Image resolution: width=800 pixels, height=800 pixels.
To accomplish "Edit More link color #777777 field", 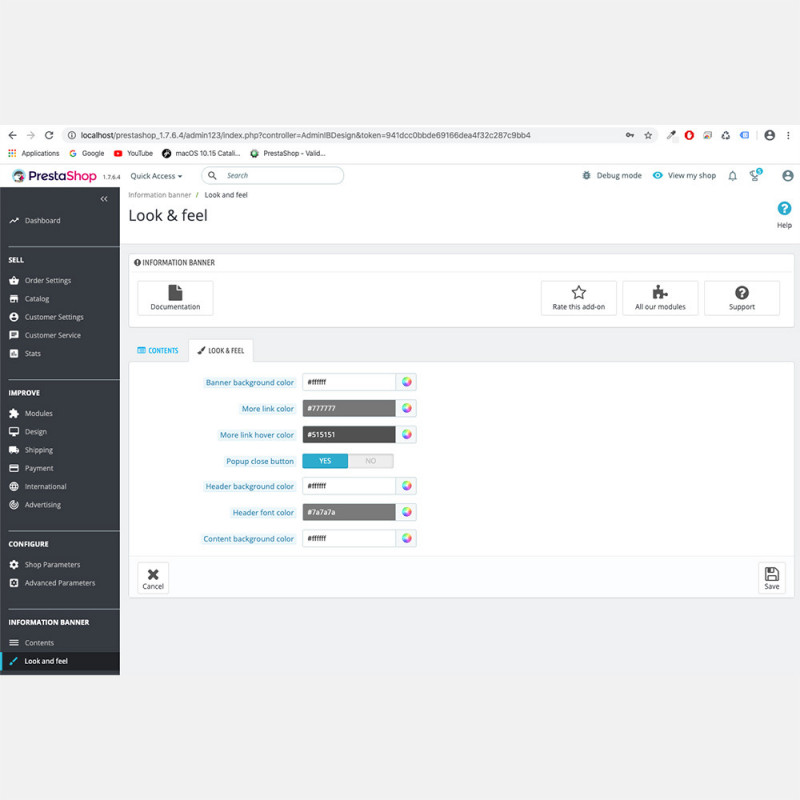I will click(x=349, y=408).
